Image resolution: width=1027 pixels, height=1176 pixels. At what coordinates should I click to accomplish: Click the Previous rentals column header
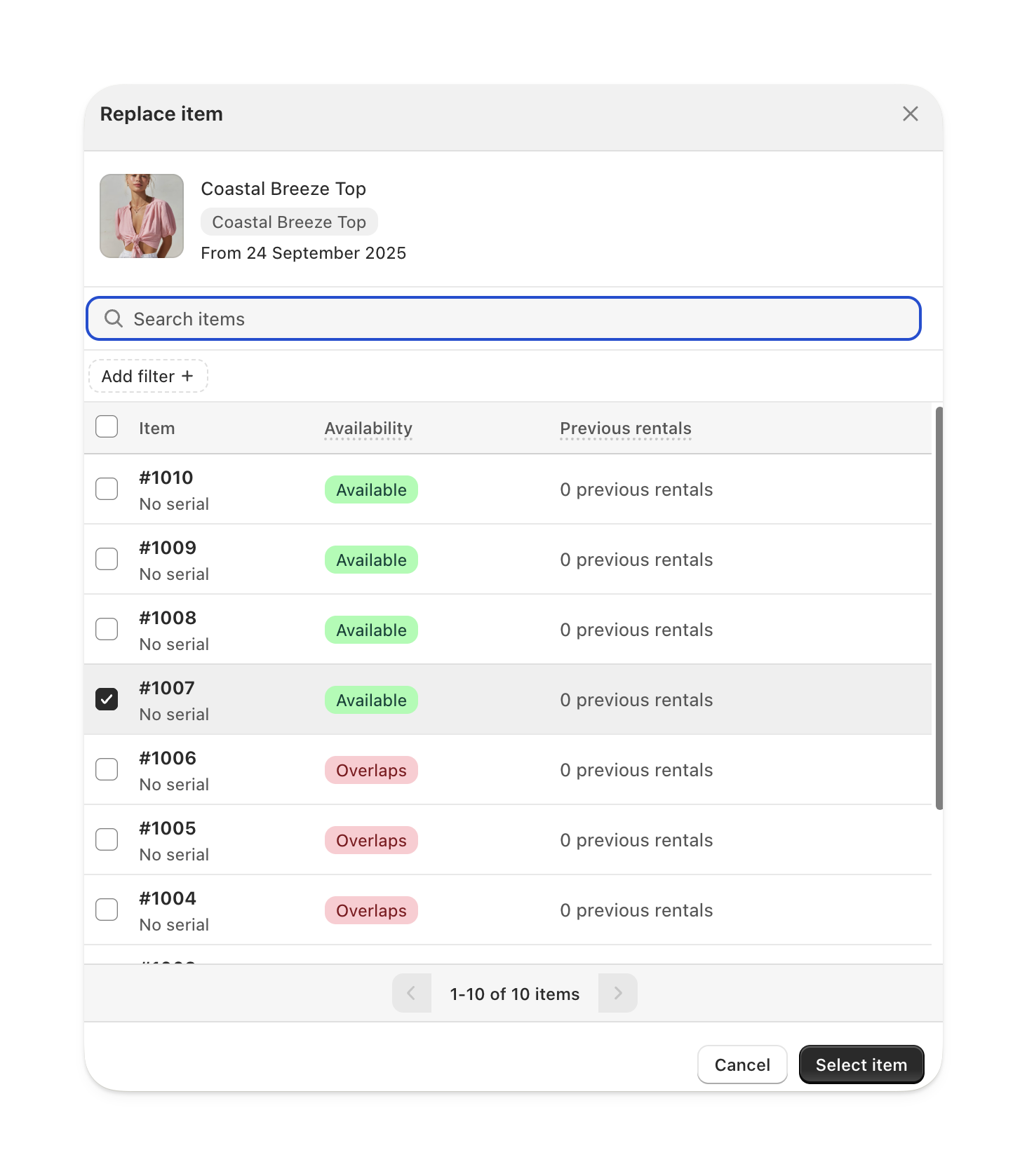(626, 428)
